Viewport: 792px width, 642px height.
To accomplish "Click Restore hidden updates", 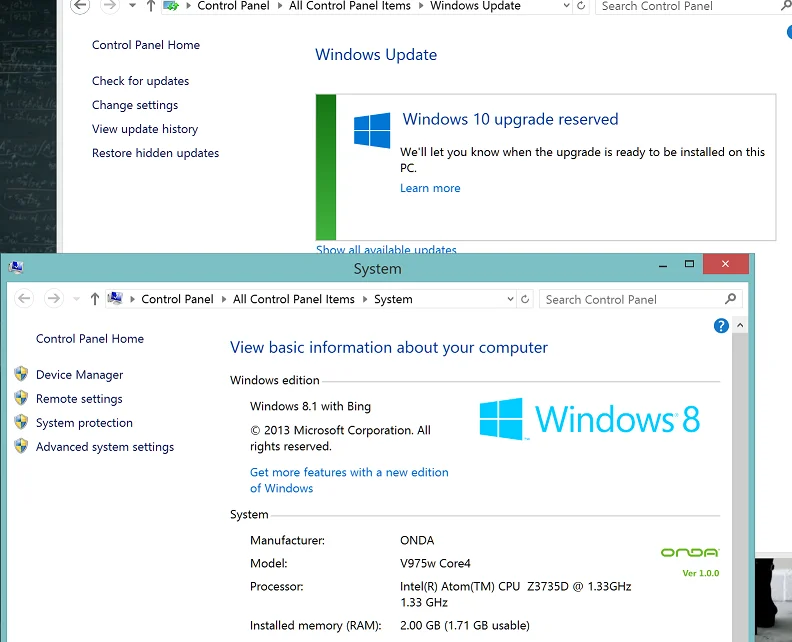I will coord(156,153).
